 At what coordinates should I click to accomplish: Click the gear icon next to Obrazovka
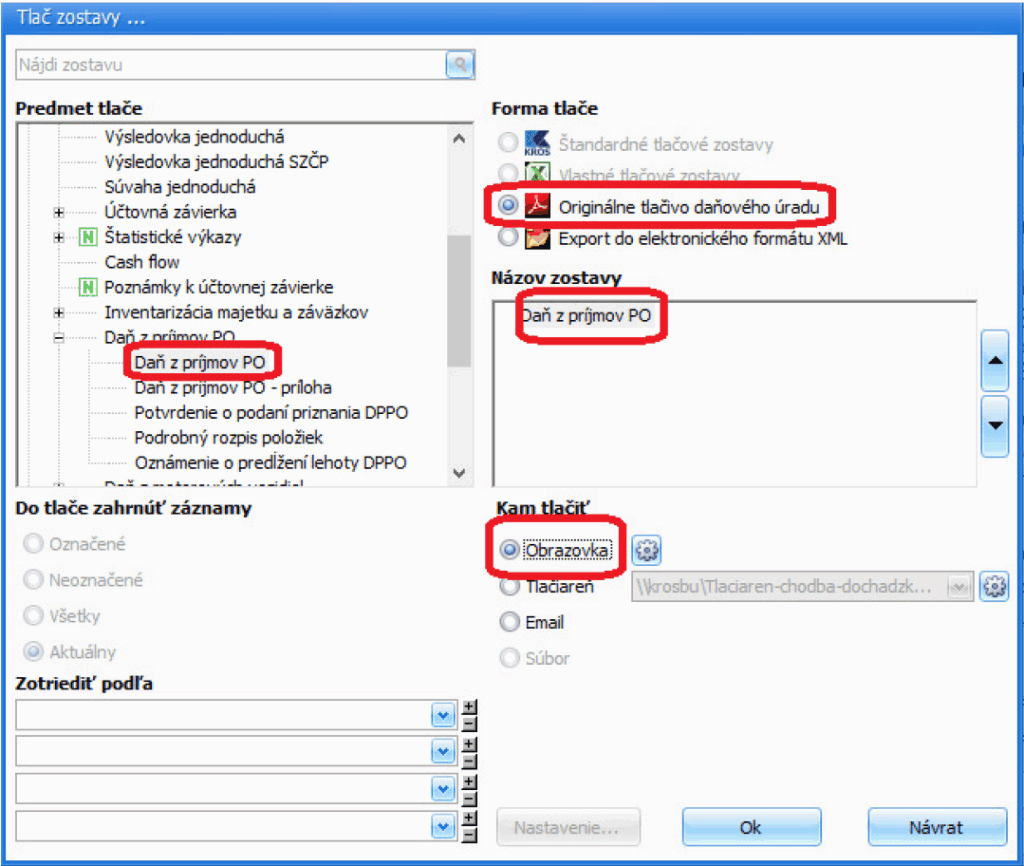(x=649, y=550)
